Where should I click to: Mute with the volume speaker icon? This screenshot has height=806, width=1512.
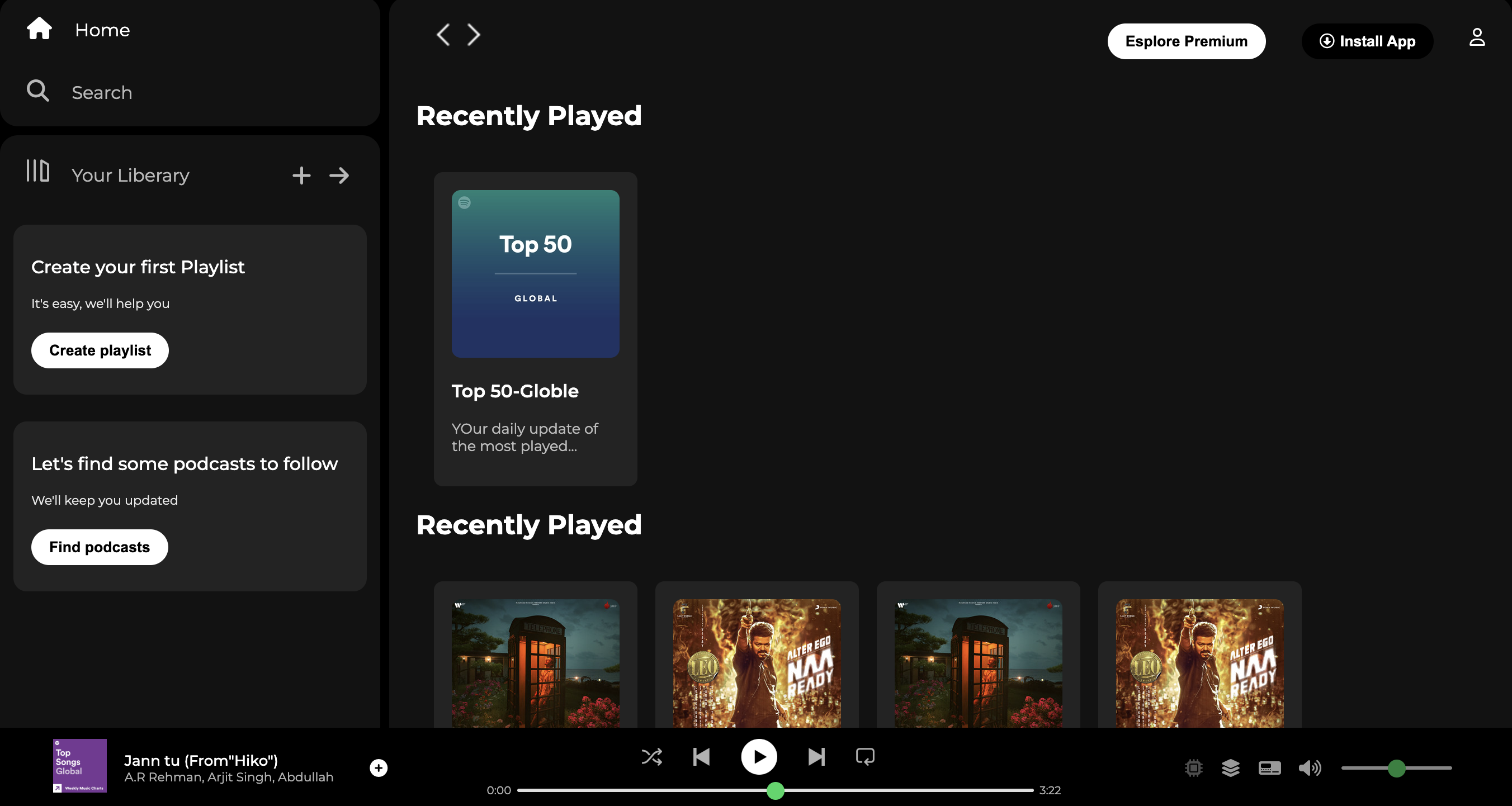[x=1310, y=768]
